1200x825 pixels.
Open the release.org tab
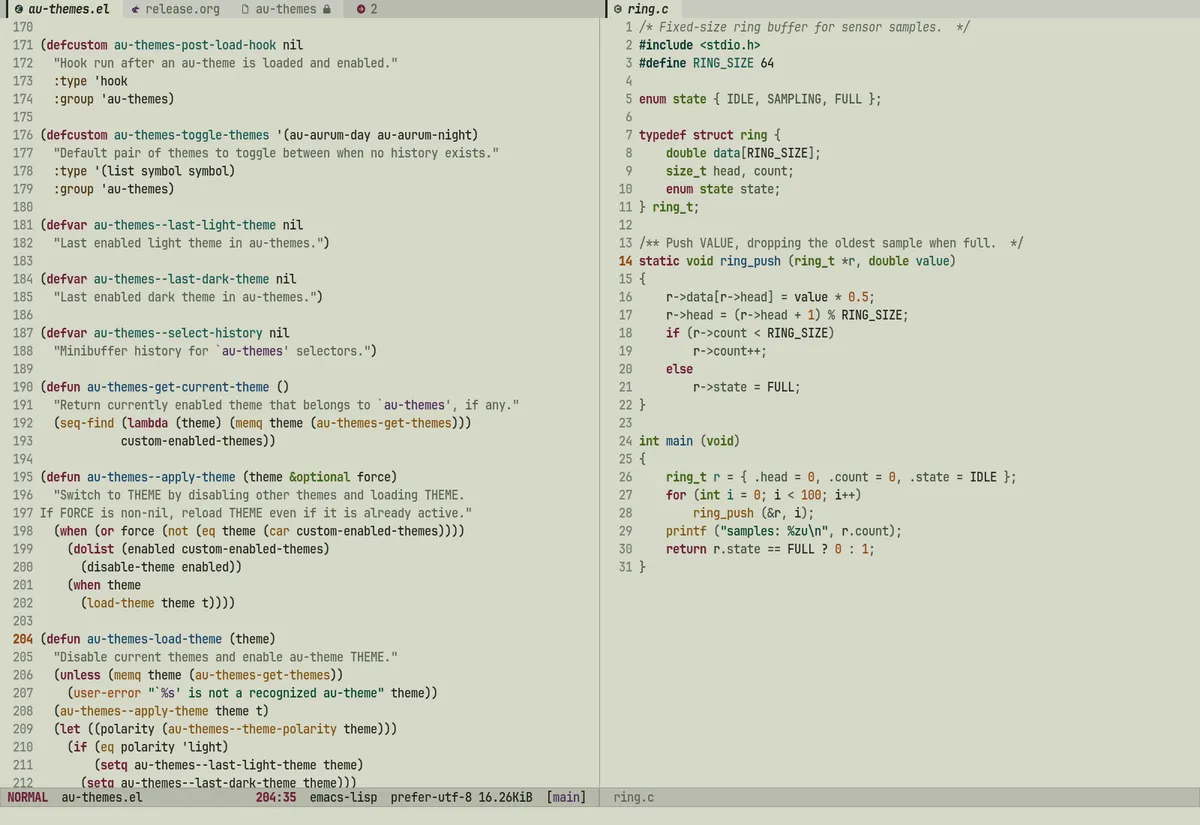(174, 9)
